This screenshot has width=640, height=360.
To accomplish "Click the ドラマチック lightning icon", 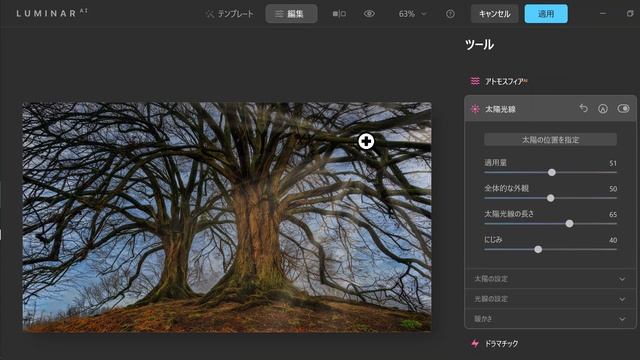I will coord(475,344).
